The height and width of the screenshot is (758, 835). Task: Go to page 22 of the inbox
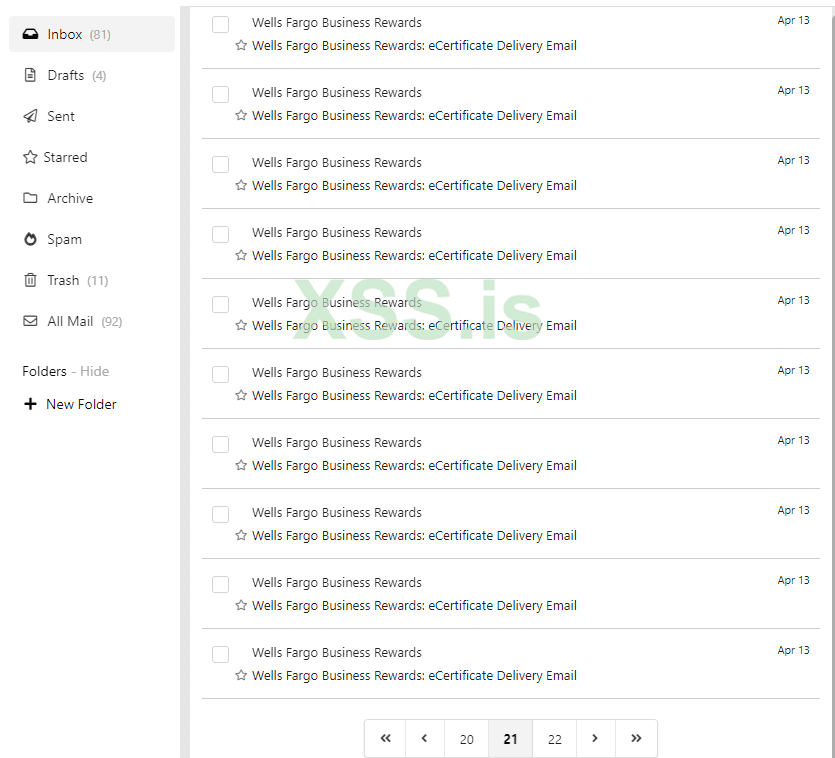554,739
